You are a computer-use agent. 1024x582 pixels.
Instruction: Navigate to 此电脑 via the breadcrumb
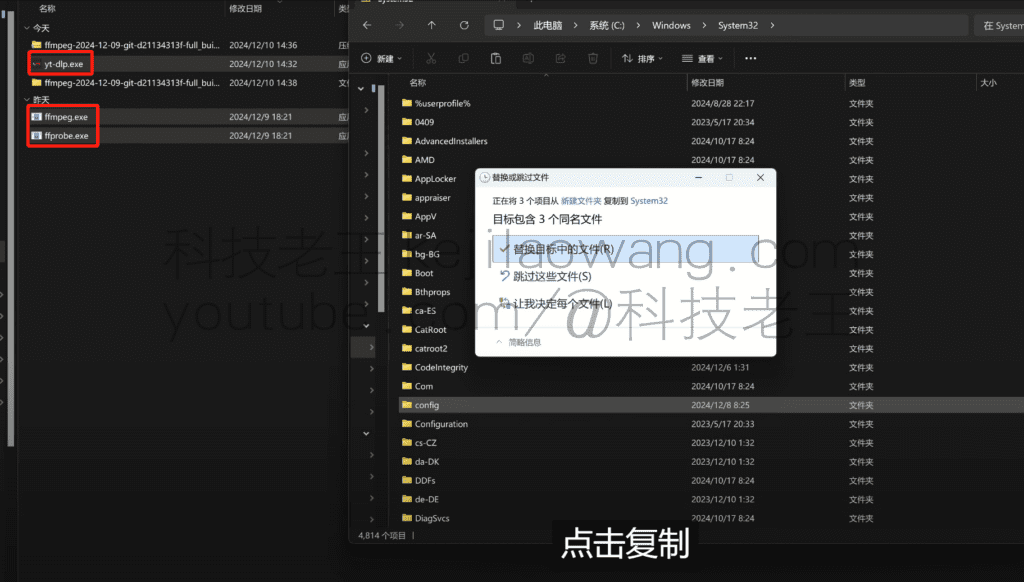tap(545, 25)
